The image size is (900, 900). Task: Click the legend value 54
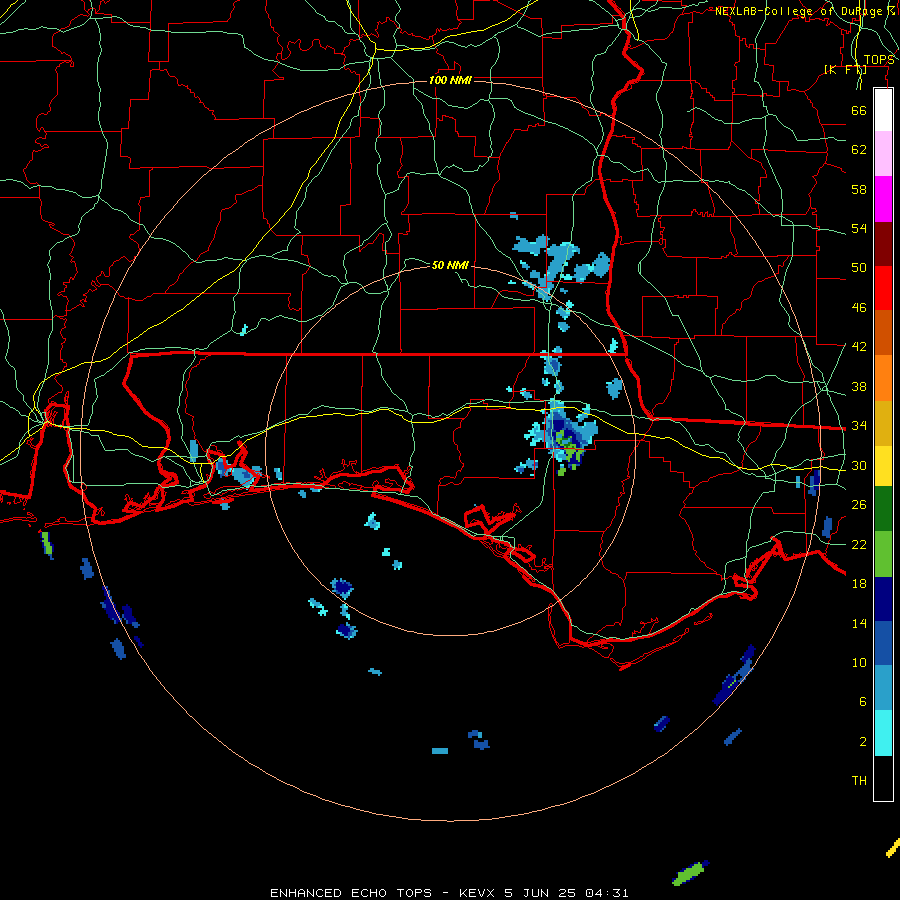click(x=859, y=228)
